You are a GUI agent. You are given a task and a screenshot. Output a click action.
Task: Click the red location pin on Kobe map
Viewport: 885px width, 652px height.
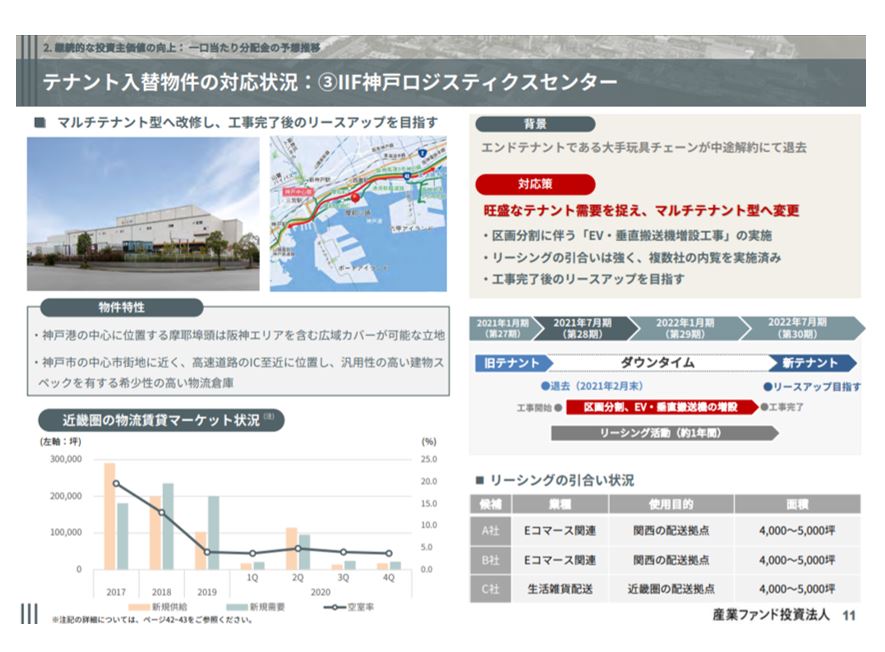tap(355, 199)
